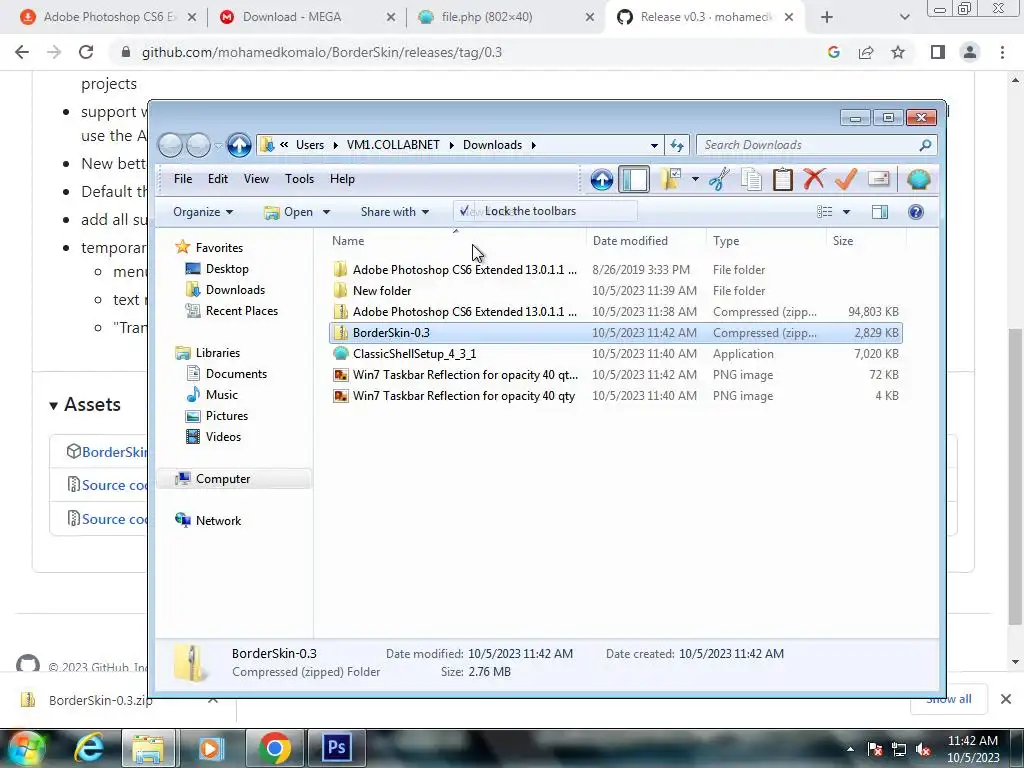Click the Open button in command bar
This screenshot has height=768, width=1024.
pyautogui.click(x=291, y=212)
